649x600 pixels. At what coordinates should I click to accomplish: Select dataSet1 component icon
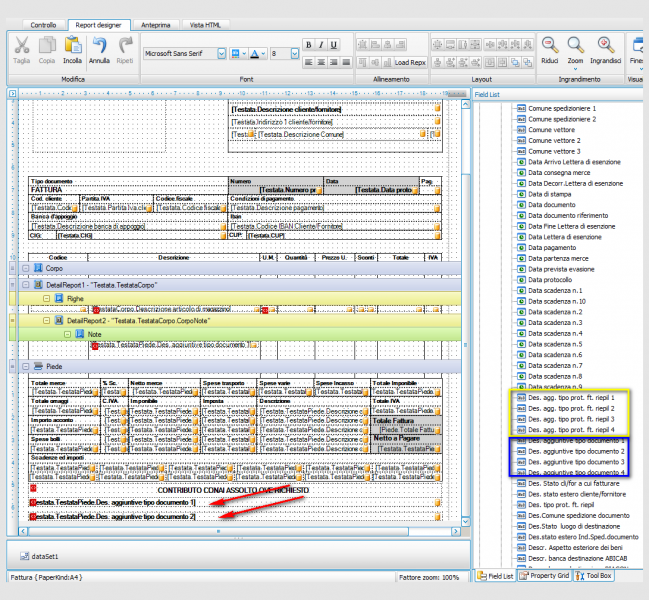[24, 557]
